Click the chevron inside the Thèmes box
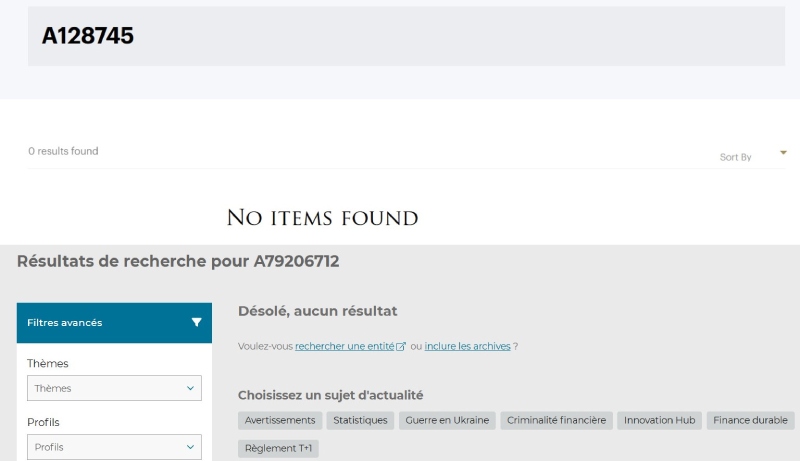 click(190, 388)
